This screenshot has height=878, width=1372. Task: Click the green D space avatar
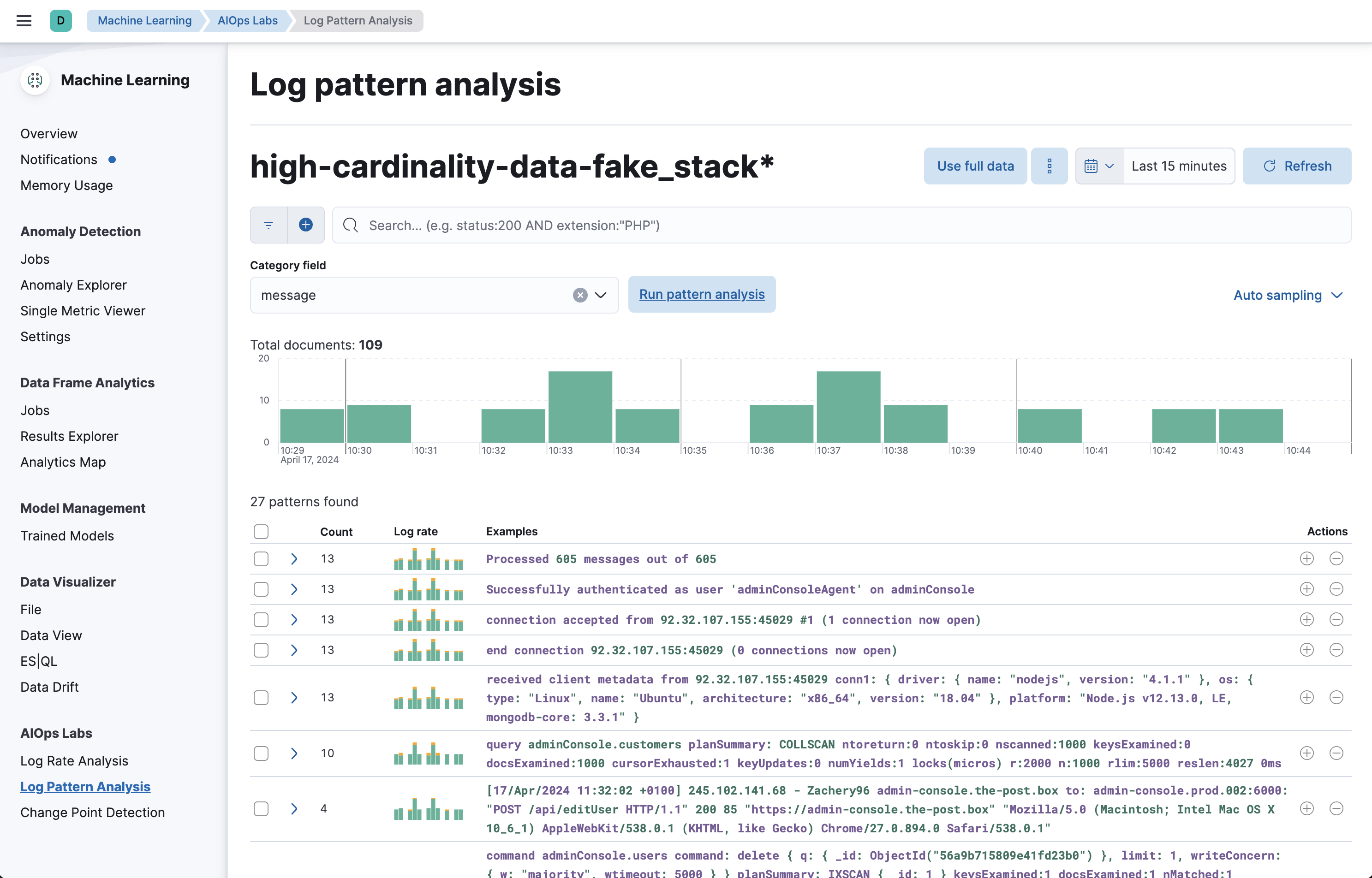click(60, 21)
